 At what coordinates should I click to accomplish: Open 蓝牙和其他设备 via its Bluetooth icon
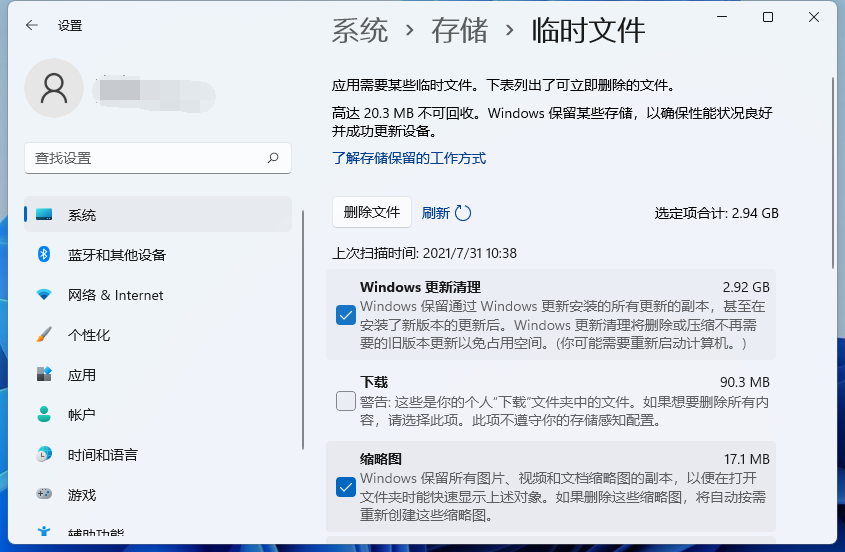click(x=44, y=255)
